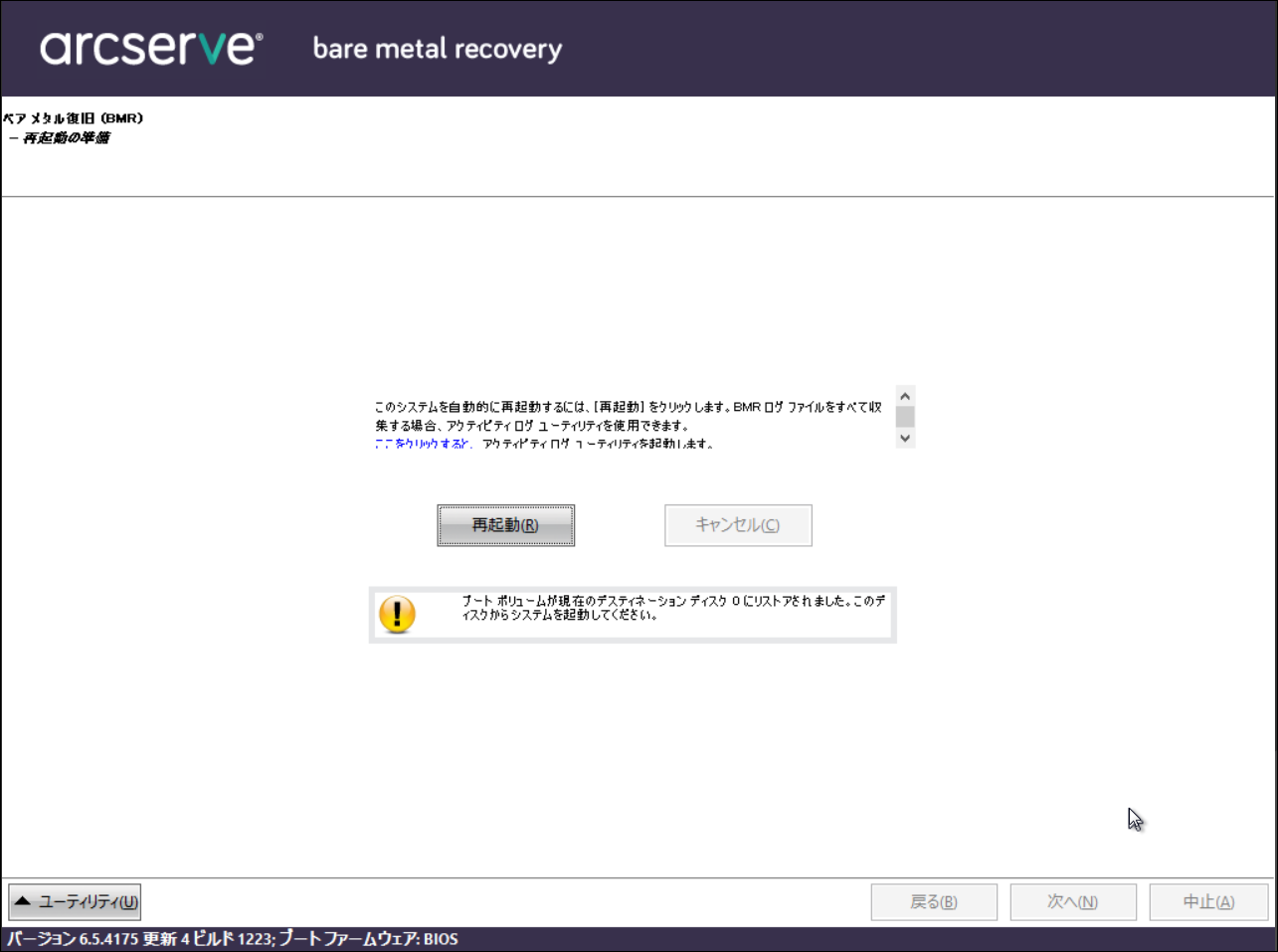Click the message box scroll up arrow
The image size is (1278, 952).
905,396
